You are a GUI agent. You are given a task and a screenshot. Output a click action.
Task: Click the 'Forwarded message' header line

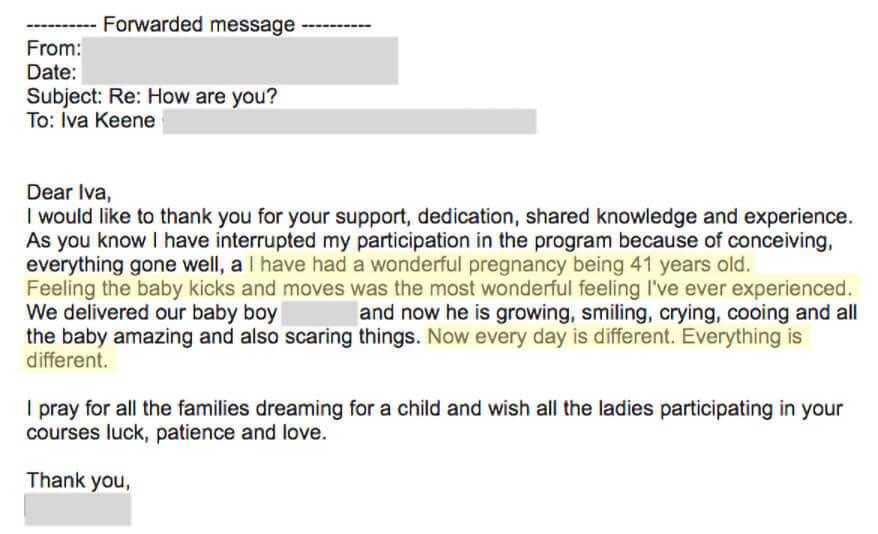pos(199,25)
